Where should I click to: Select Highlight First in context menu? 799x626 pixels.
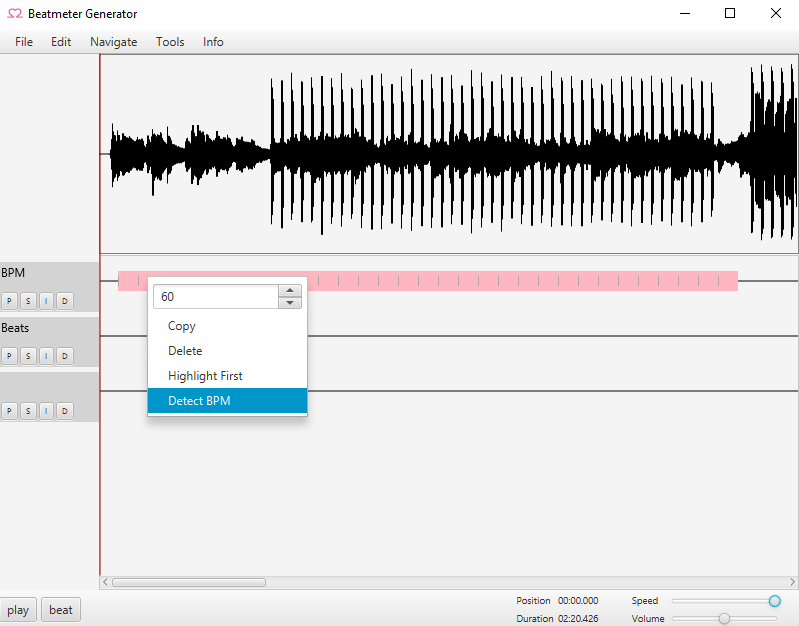227,376
